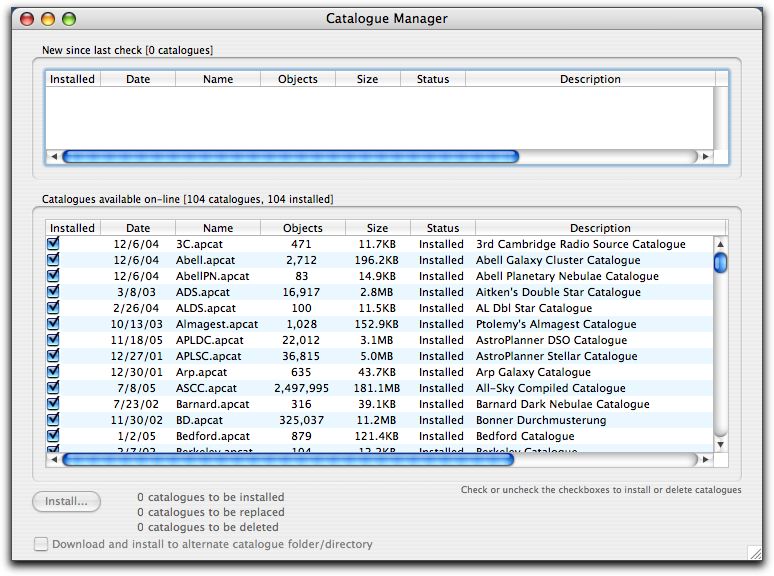Click right arrow of lower horizontal scrollbar
The width and height of the screenshot is (774, 576).
705,460
